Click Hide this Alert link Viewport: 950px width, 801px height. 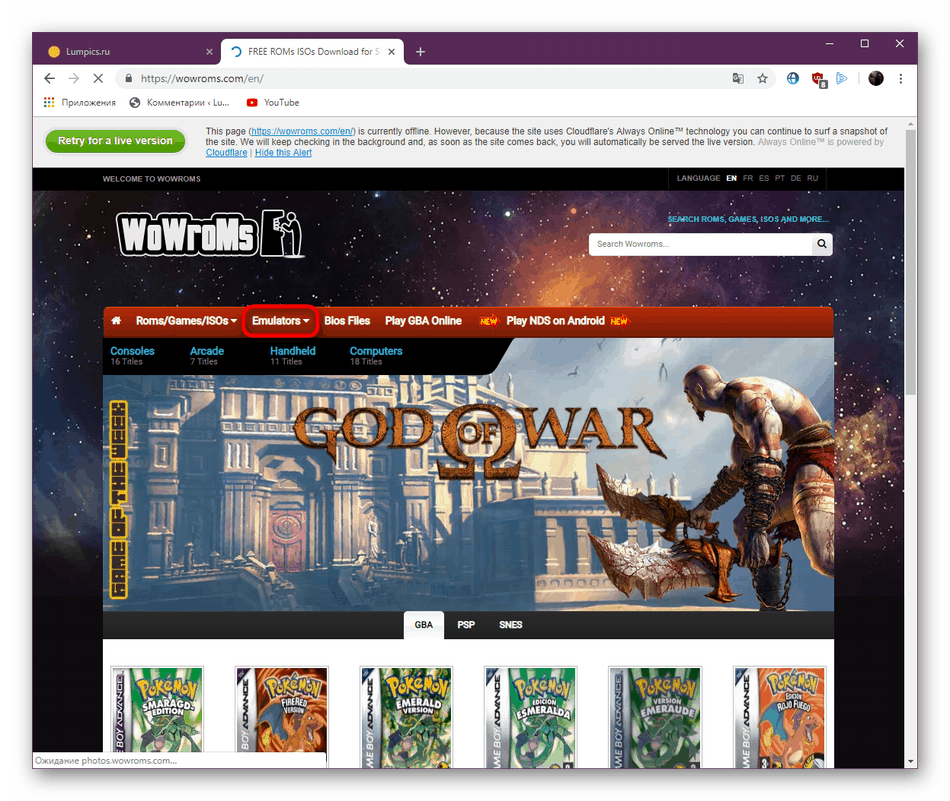(283, 153)
